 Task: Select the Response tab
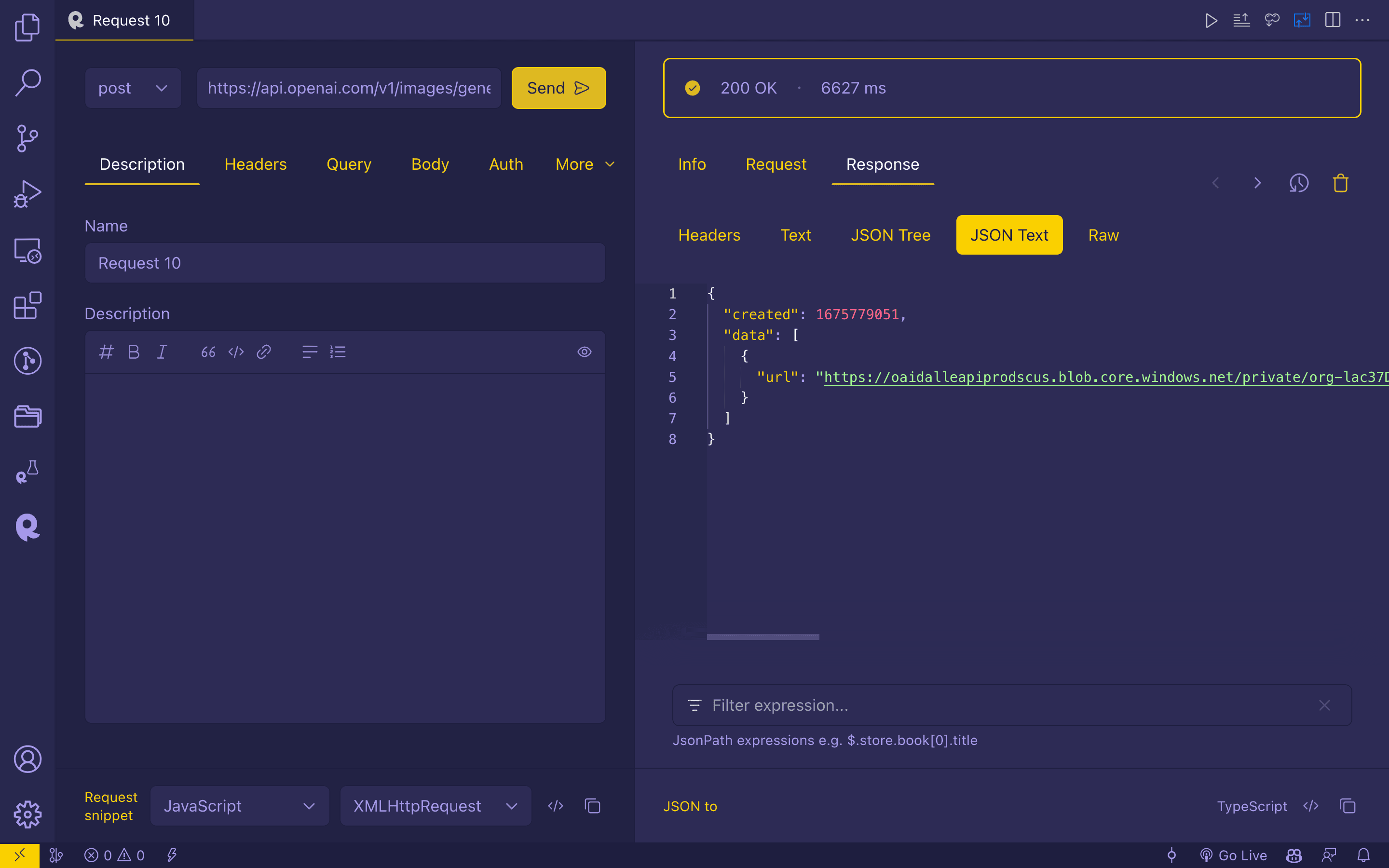[881, 164]
